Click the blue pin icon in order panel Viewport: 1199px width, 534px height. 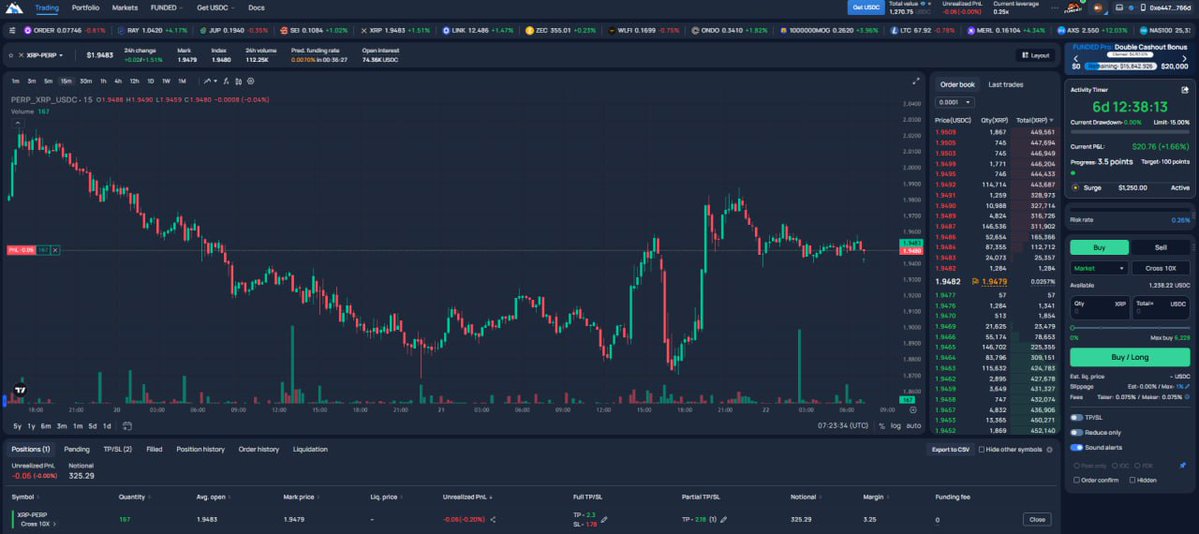[x=1184, y=465]
